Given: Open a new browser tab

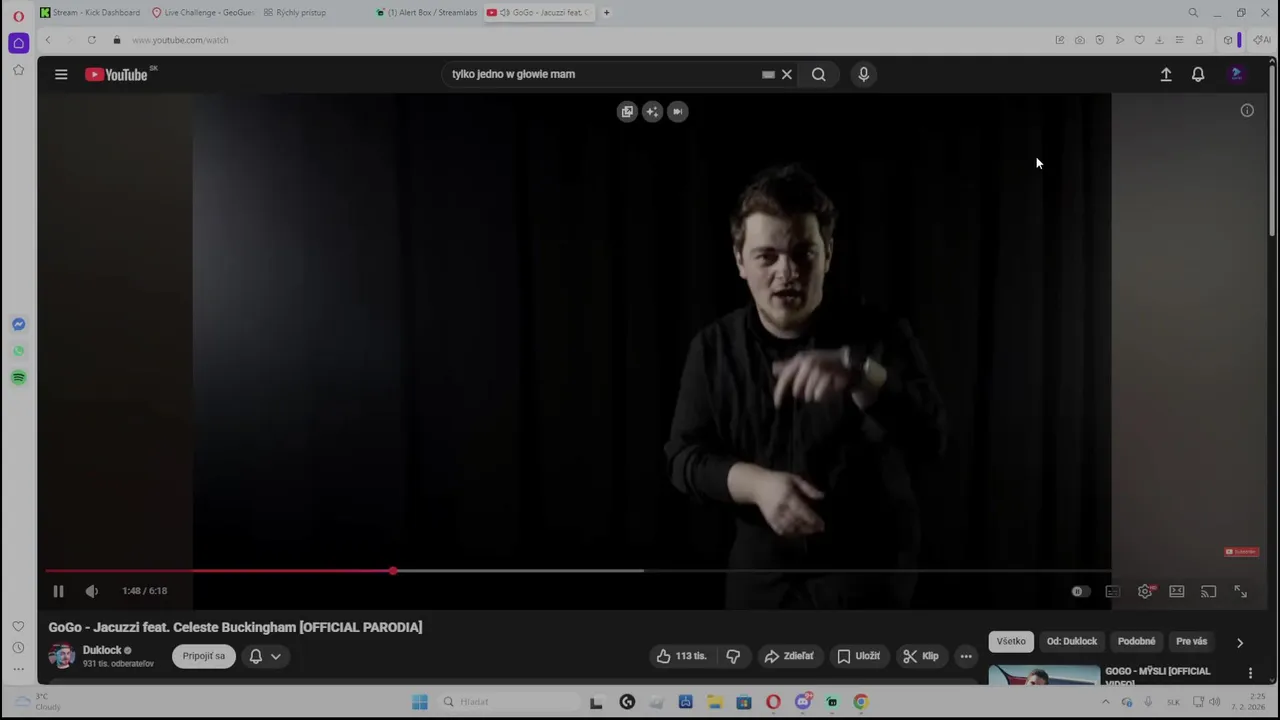Looking at the screenshot, I should tap(606, 13).
